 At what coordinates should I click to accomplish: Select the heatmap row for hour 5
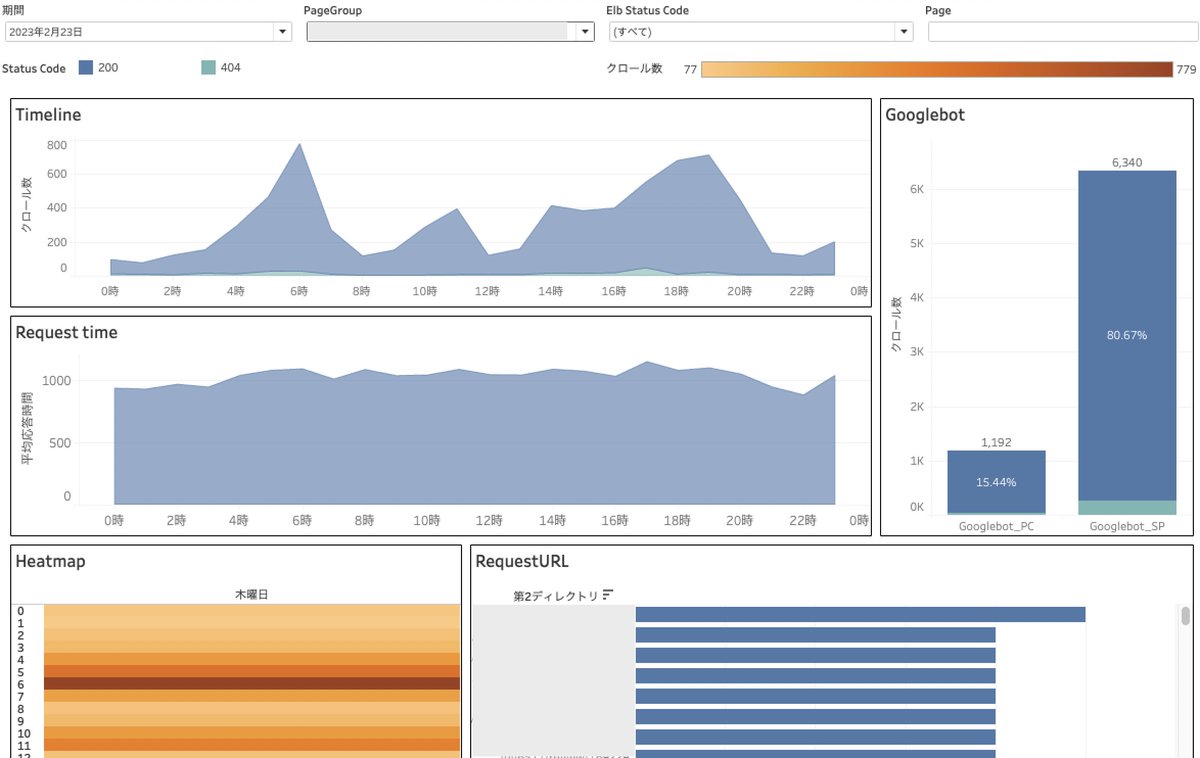coord(252,671)
